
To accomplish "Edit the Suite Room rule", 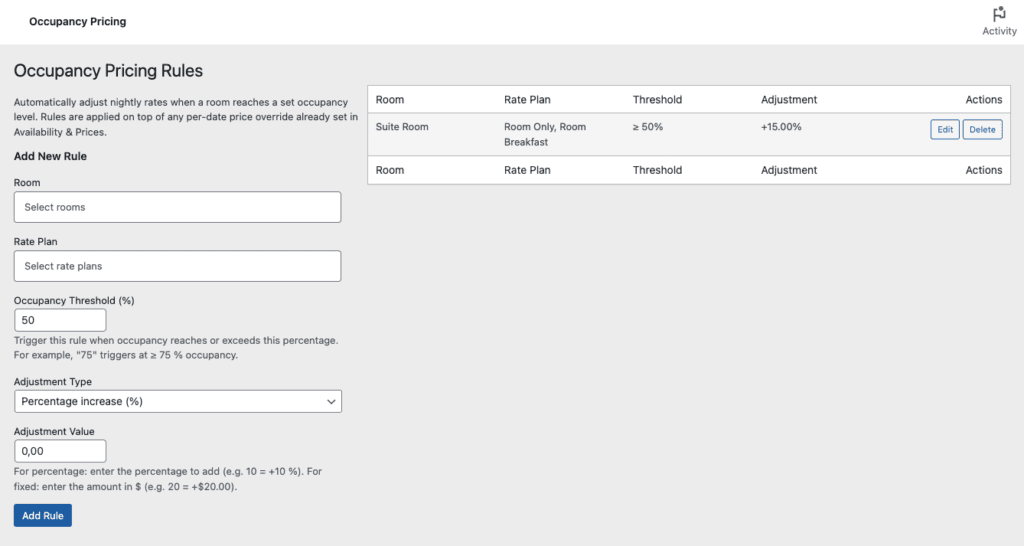I will pos(944,130).
